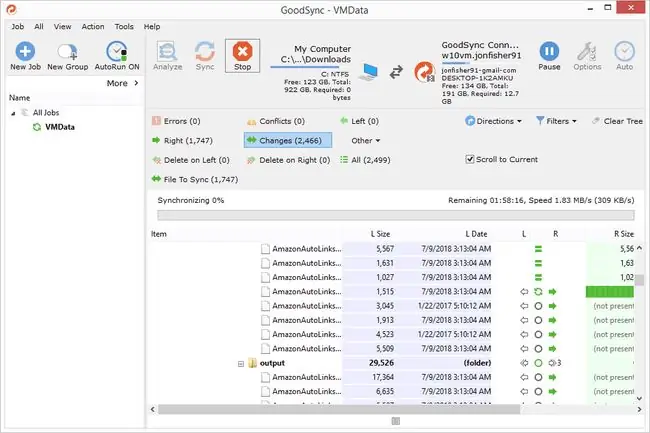This screenshot has height=433, width=650.
Task: Open the Other dropdown
Action: tap(366, 140)
